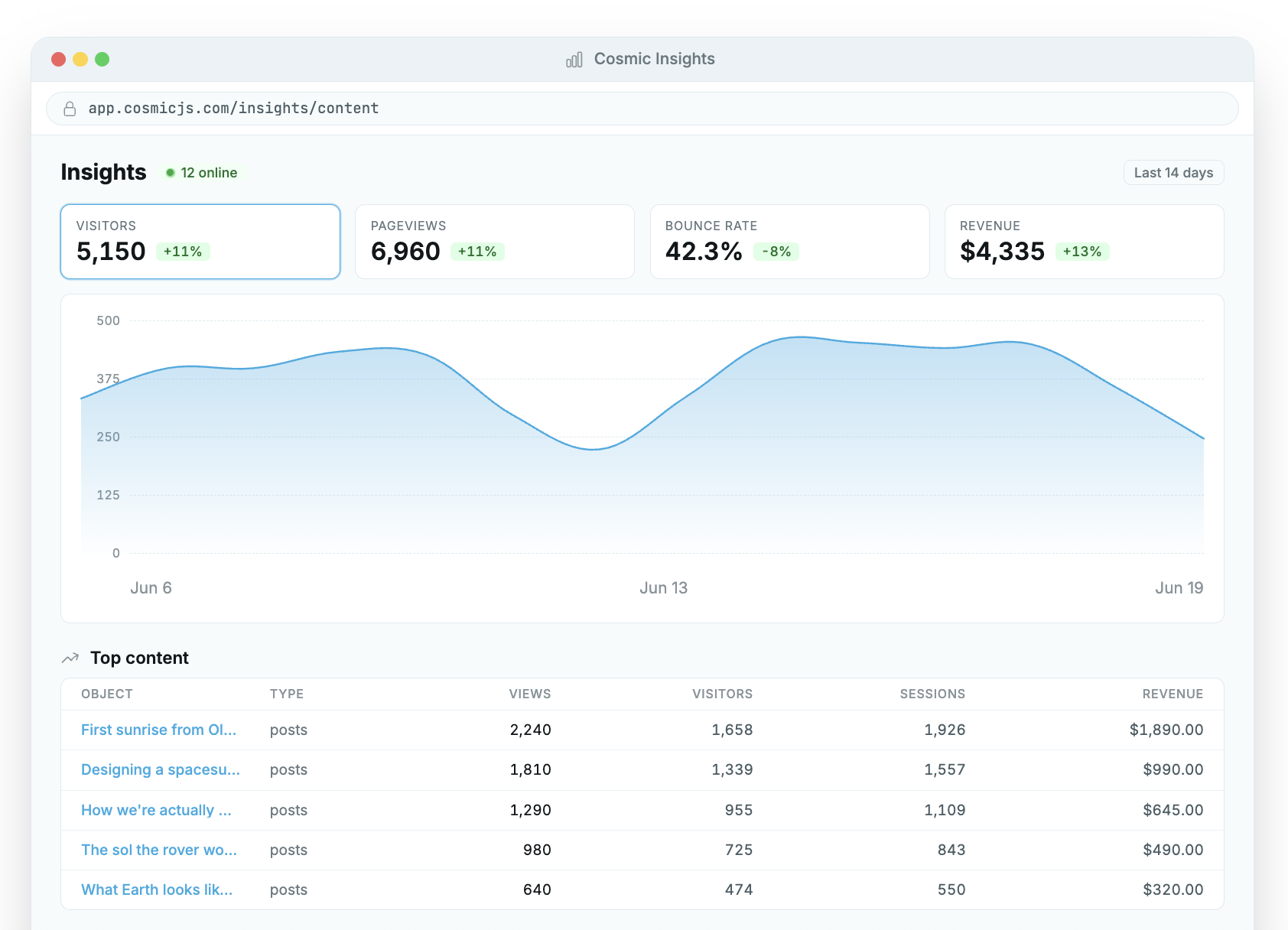Click the 1,810 views cell
Image resolution: width=1288 pixels, height=930 pixels.
coord(531,769)
